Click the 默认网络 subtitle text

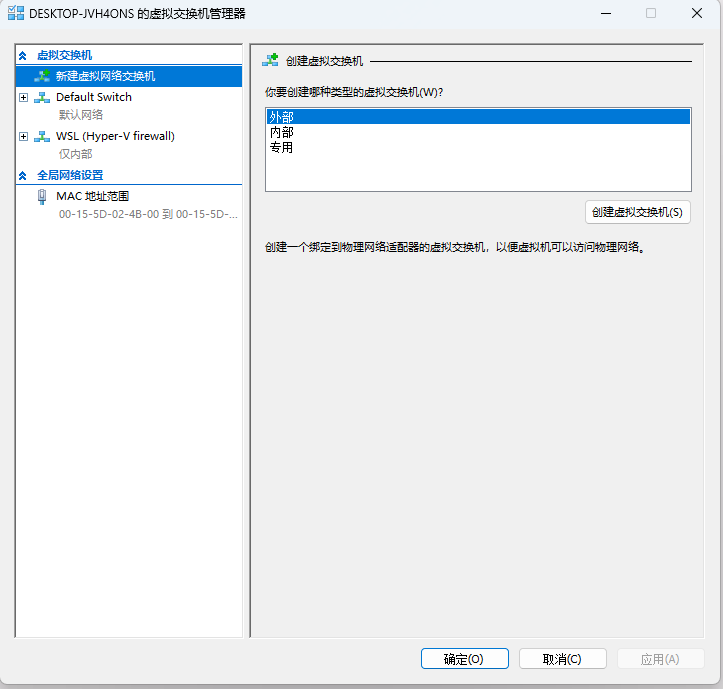point(81,115)
